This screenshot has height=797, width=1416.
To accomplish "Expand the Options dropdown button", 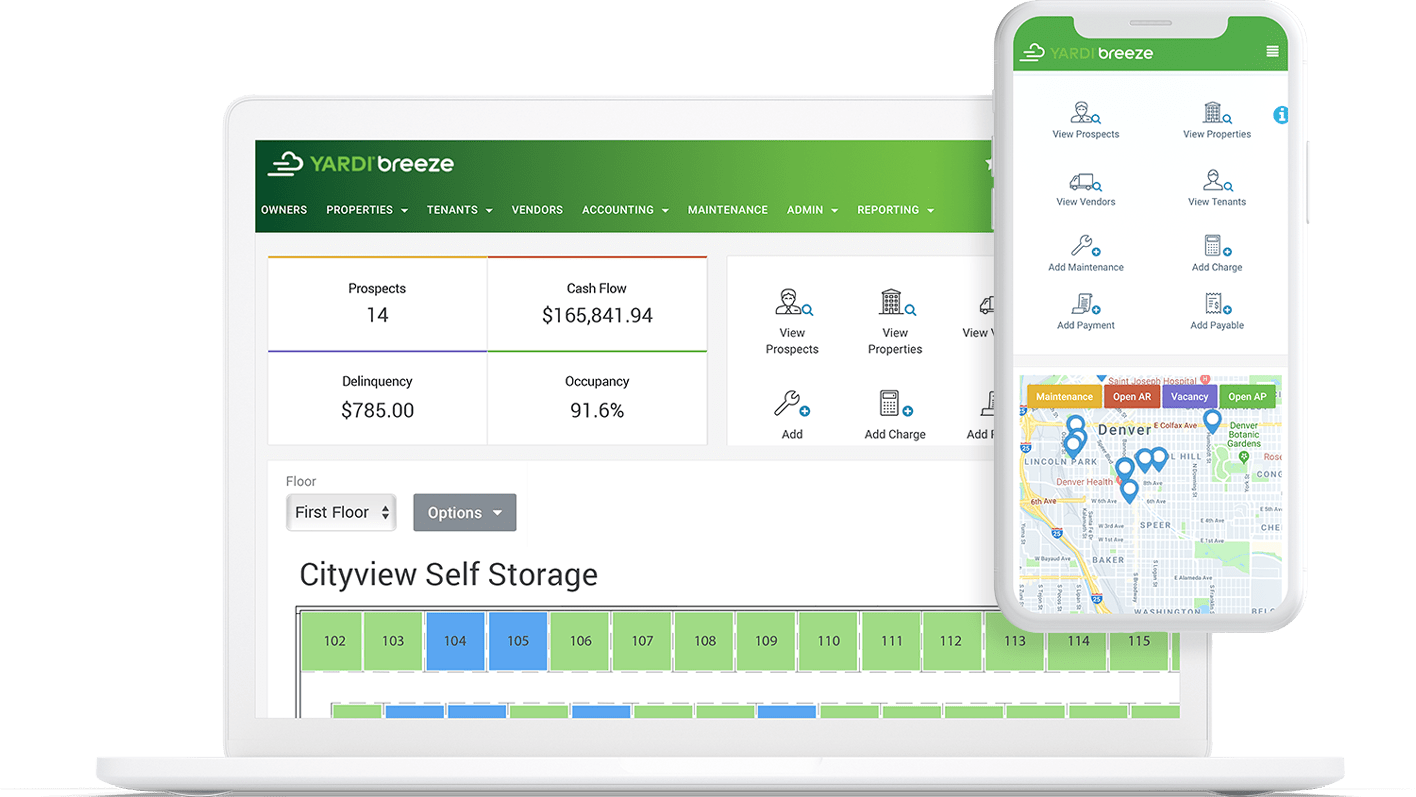I will (465, 513).
